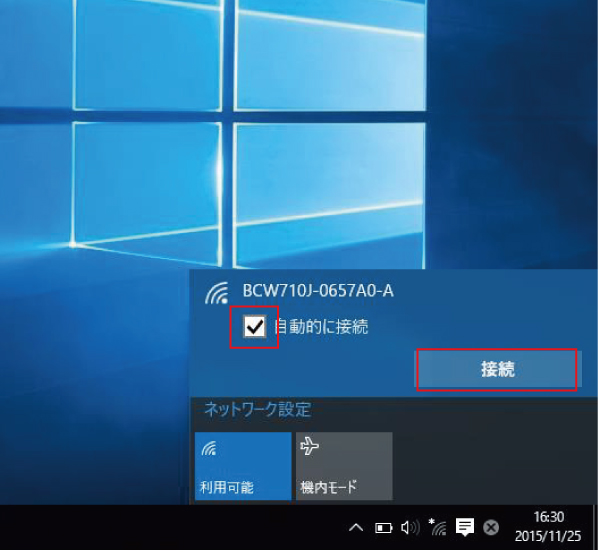
Task: Uncheck the 自動的に接続 checkbox
Action: 254,327
